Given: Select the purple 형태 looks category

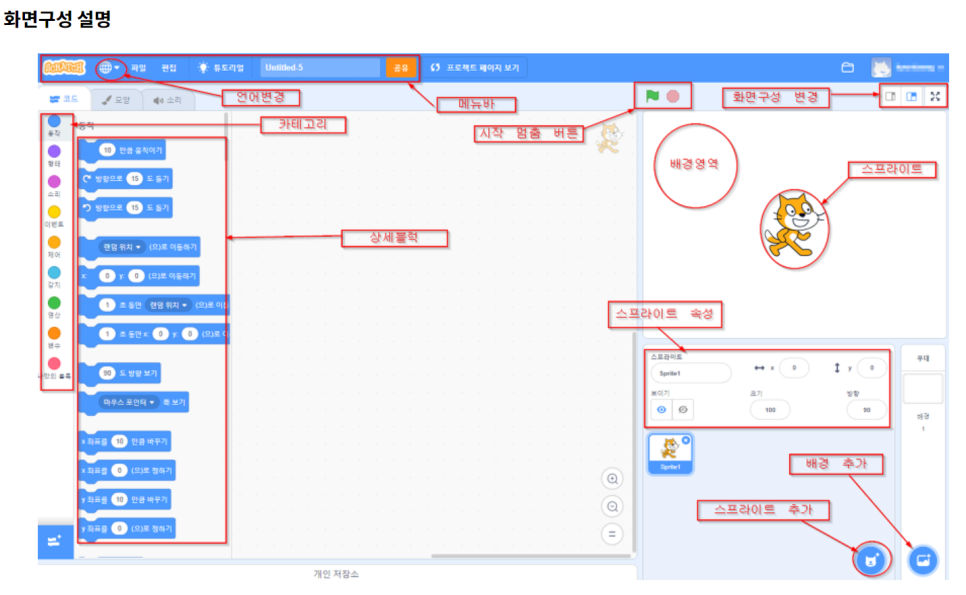Looking at the screenshot, I should 54,155.
